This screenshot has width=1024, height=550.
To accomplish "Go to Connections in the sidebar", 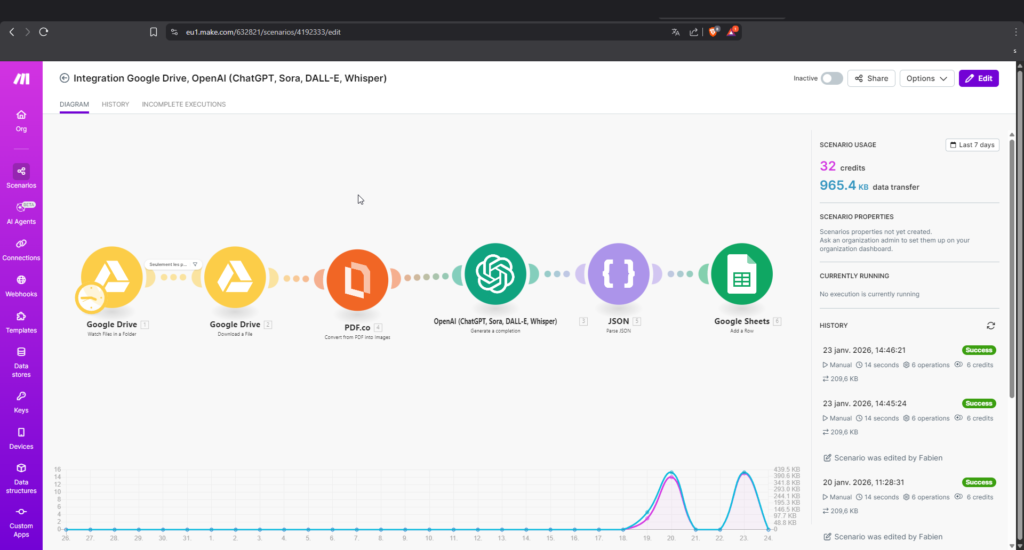I will (x=21, y=248).
